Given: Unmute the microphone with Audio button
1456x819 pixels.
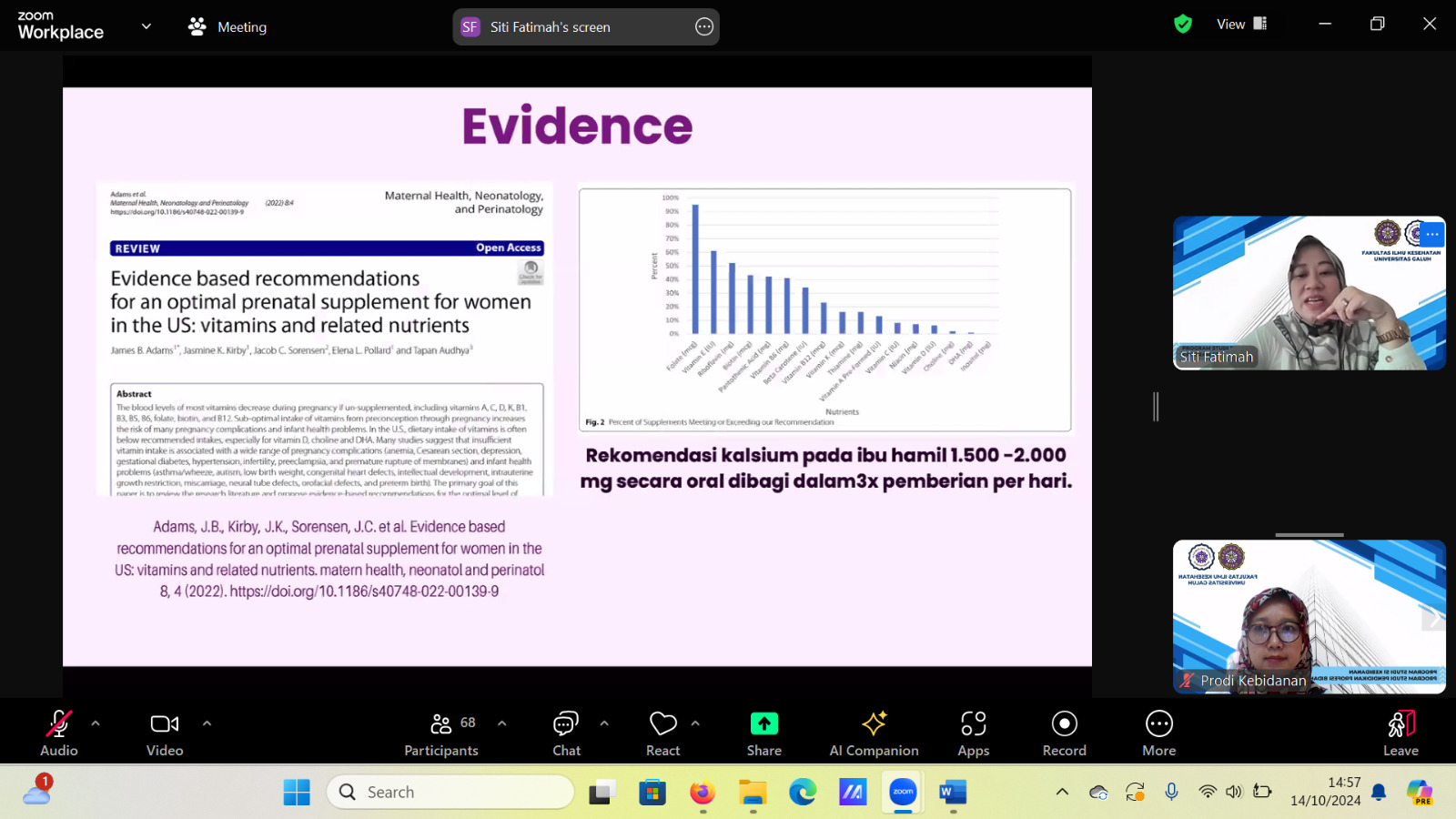Looking at the screenshot, I should pyautogui.click(x=59, y=732).
